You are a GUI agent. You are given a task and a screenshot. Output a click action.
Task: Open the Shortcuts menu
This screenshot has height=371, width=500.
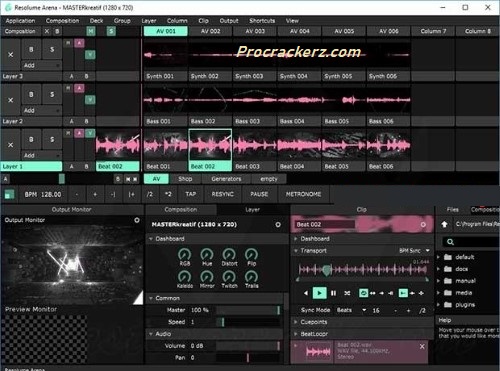point(262,21)
